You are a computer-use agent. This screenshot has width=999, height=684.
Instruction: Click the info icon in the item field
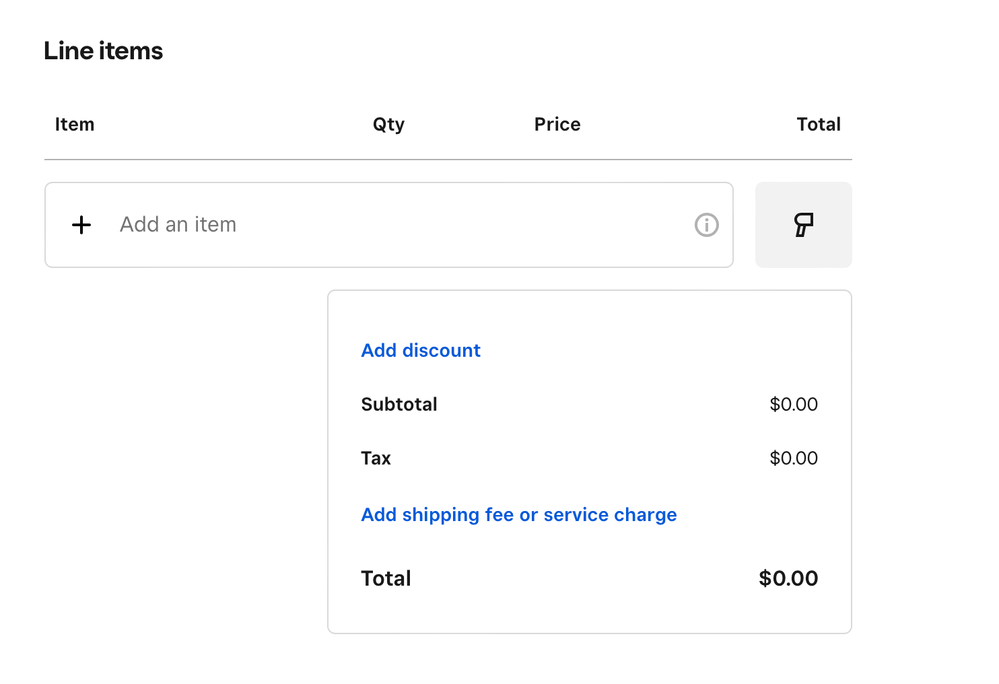(706, 225)
